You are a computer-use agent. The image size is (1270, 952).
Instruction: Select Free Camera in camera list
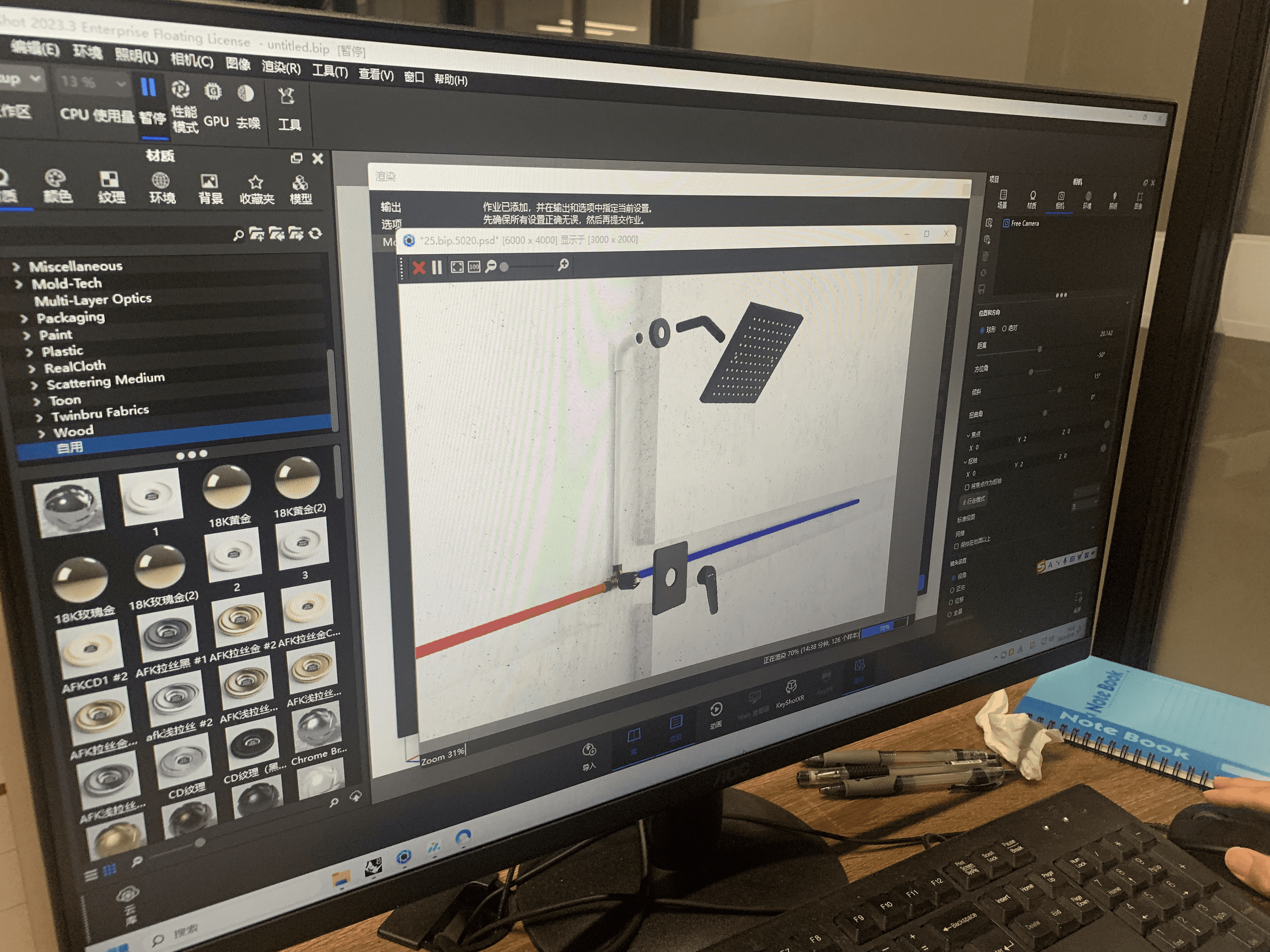1021,223
